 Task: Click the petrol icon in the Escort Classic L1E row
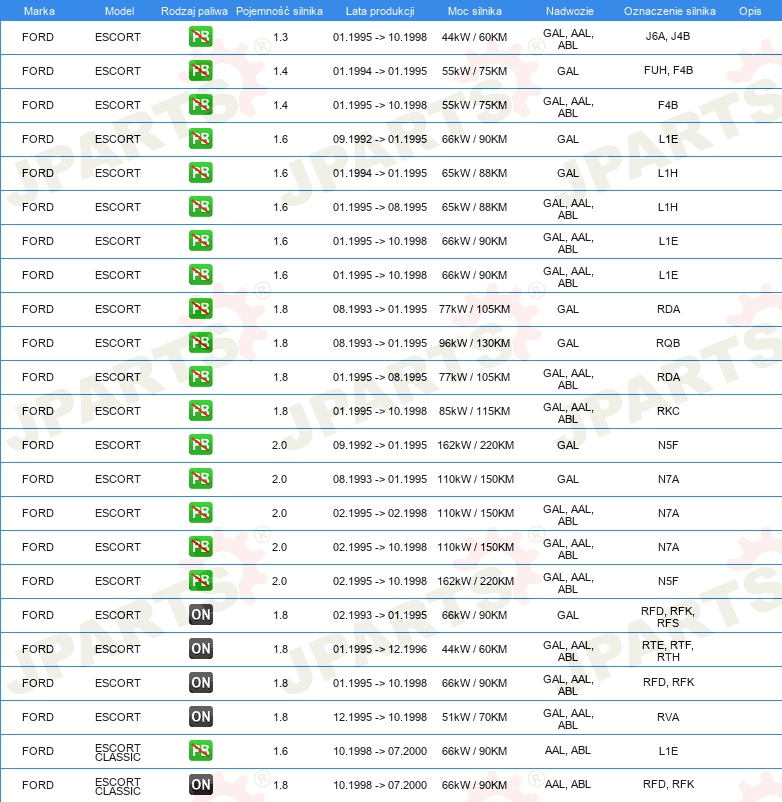pyautogui.click(x=200, y=751)
